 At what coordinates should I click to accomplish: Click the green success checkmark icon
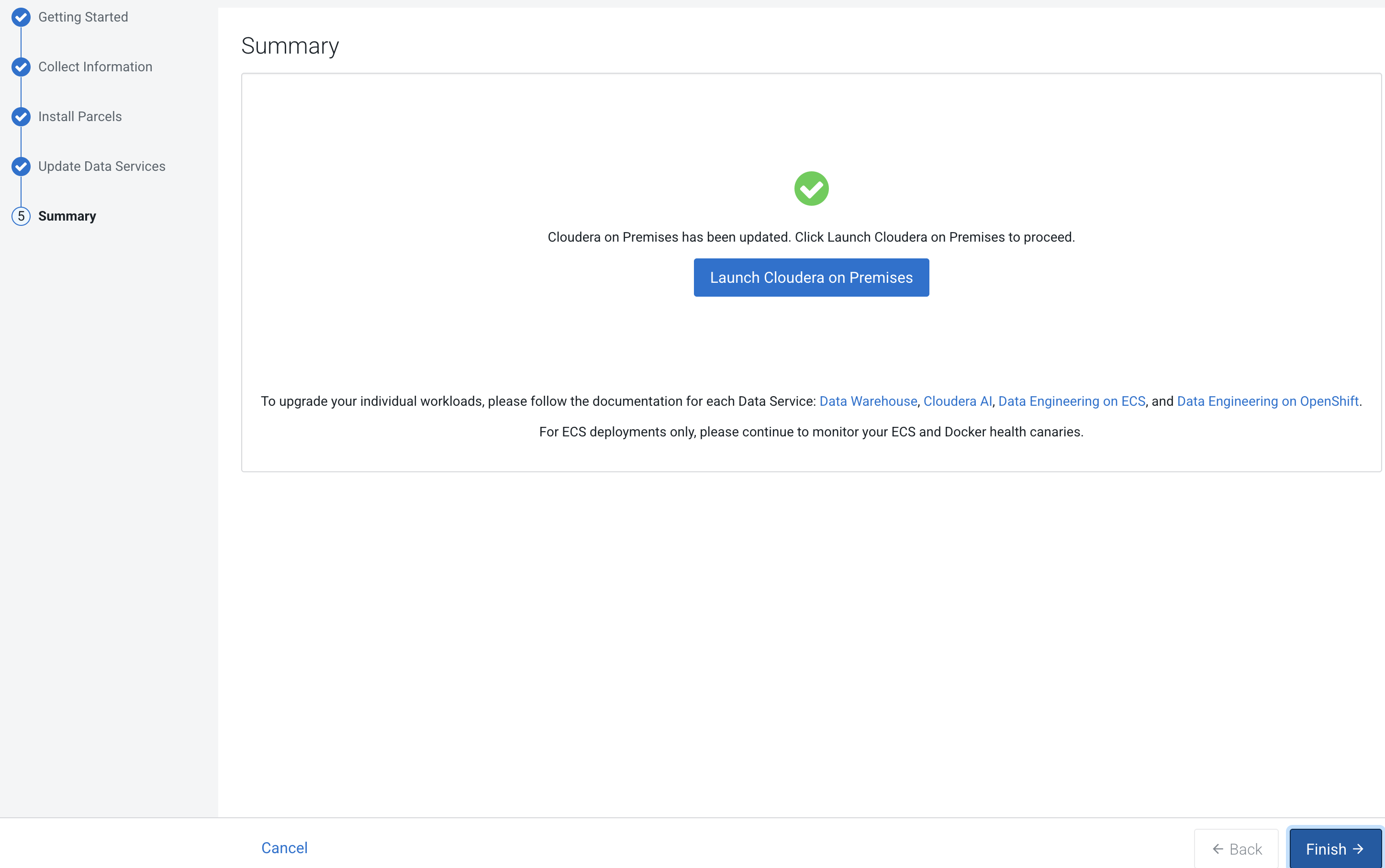811,189
